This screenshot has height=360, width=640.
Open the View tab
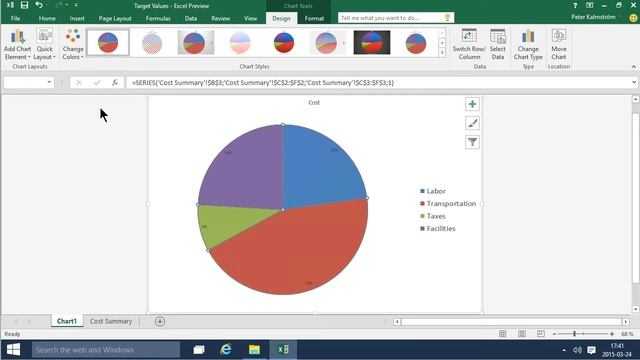point(251,18)
